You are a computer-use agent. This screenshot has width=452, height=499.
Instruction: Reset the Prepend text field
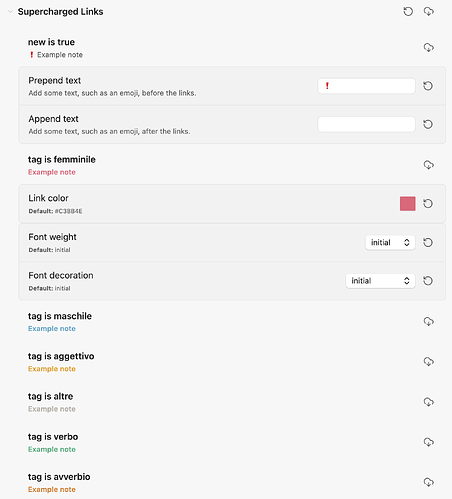point(428,86)
